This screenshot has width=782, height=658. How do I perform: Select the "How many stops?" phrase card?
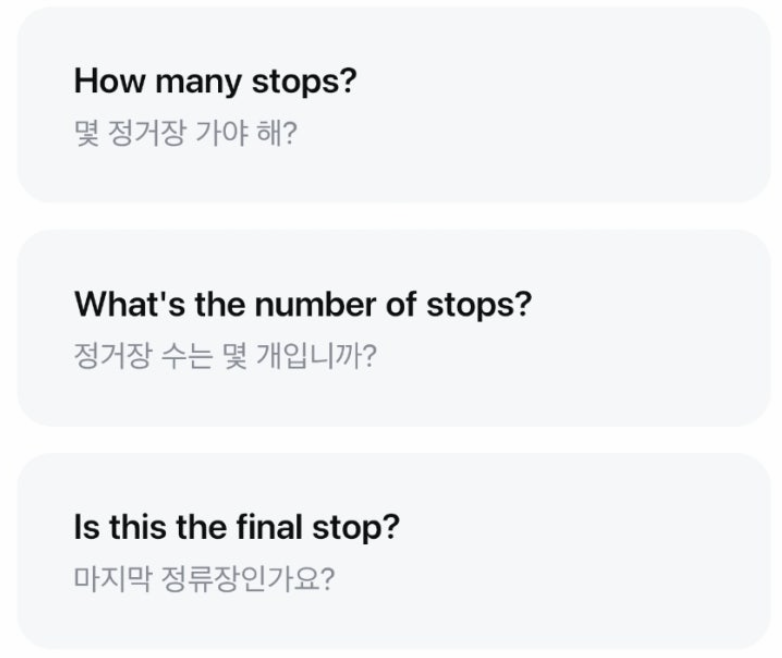coord(394,105)
